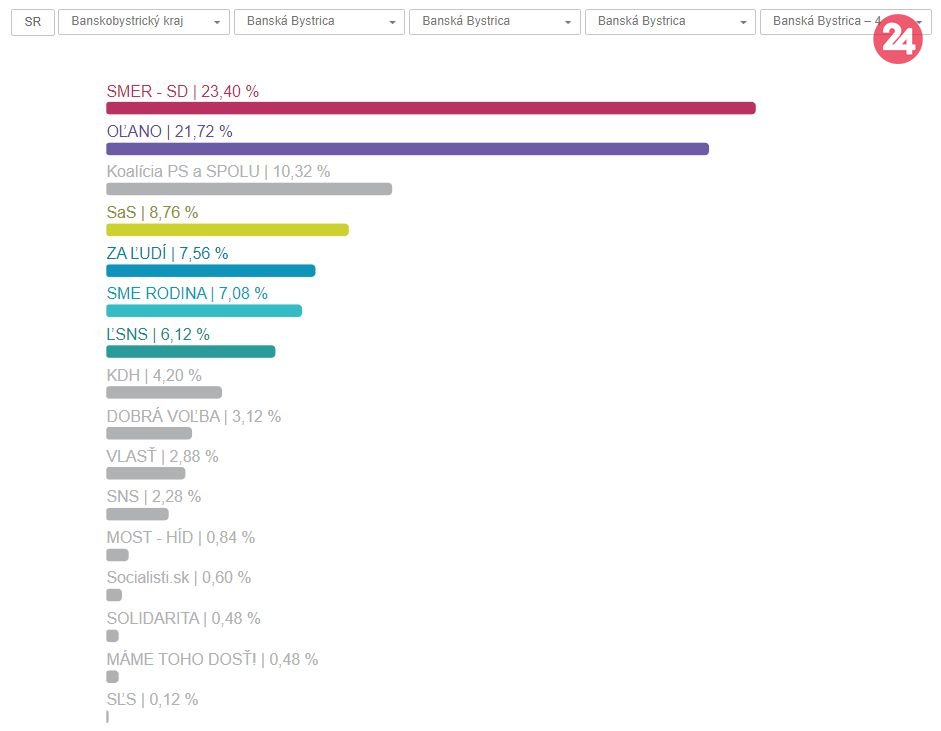
Task: Click the gray VLASŤ result bar
Action: coord(145,474)
